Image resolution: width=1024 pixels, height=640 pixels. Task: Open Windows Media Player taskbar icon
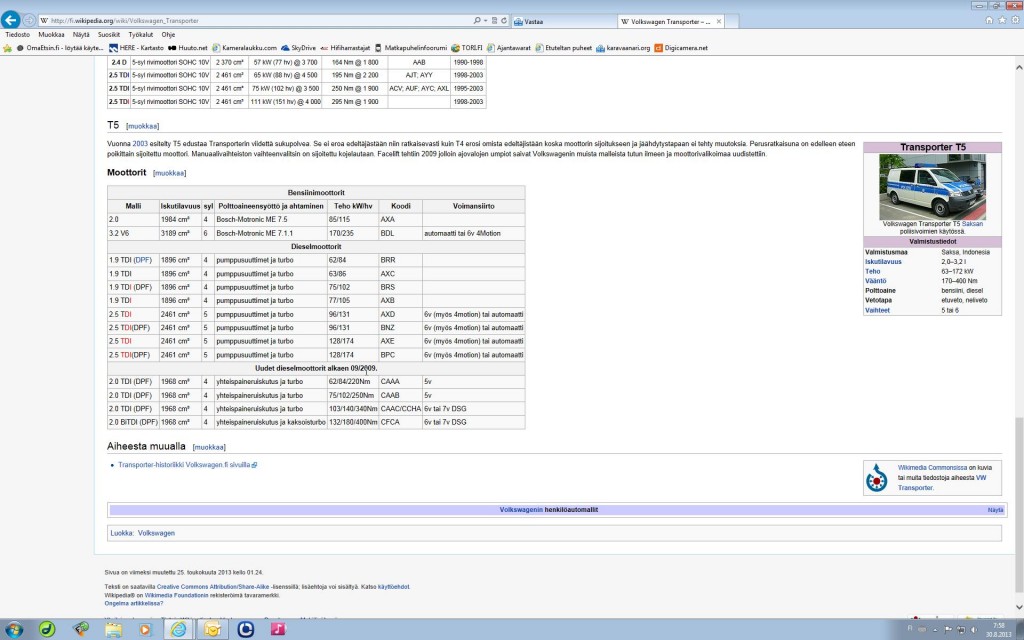click(146, 629)
